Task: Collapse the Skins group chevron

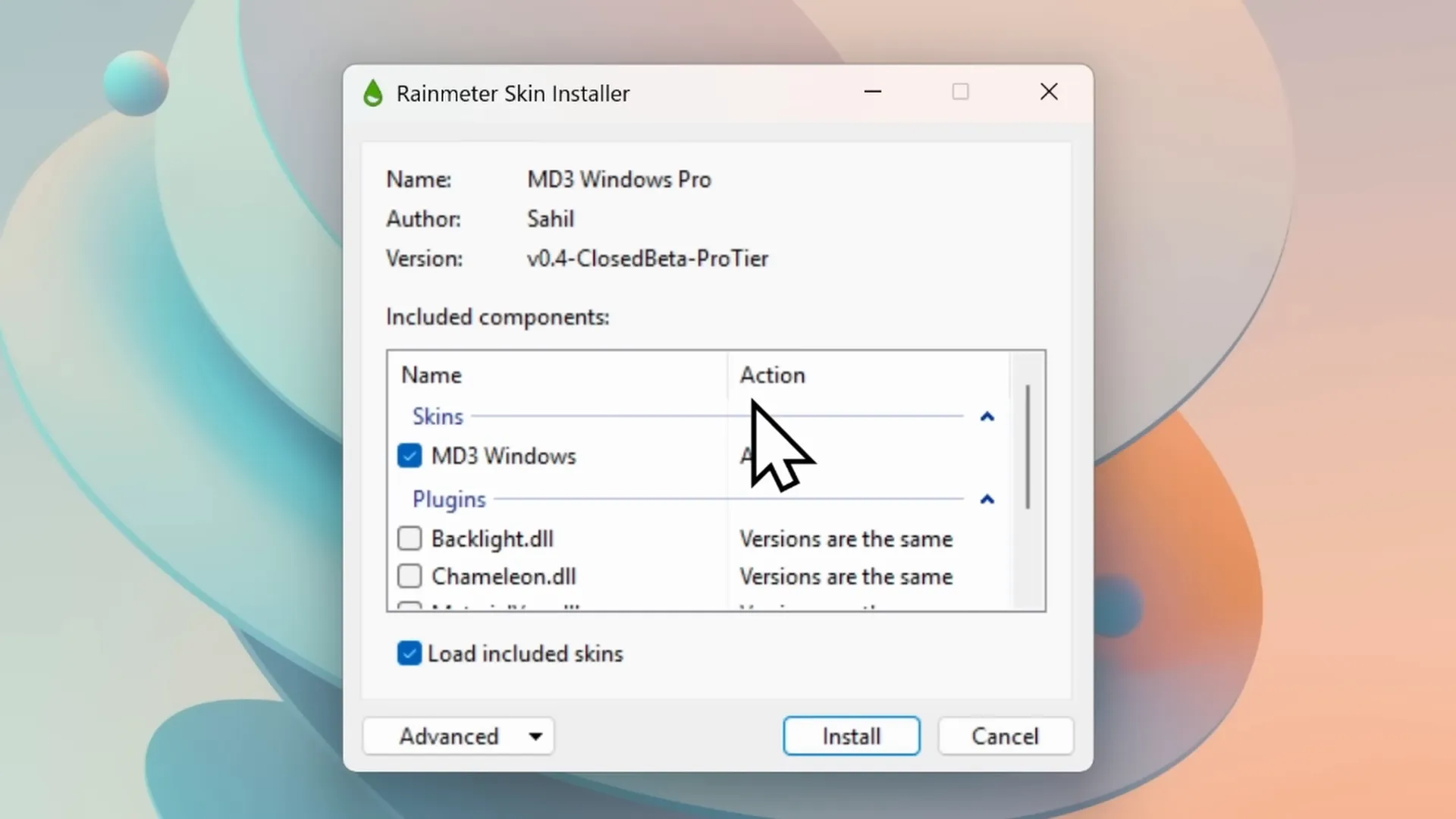Action: tap(987, 416)
